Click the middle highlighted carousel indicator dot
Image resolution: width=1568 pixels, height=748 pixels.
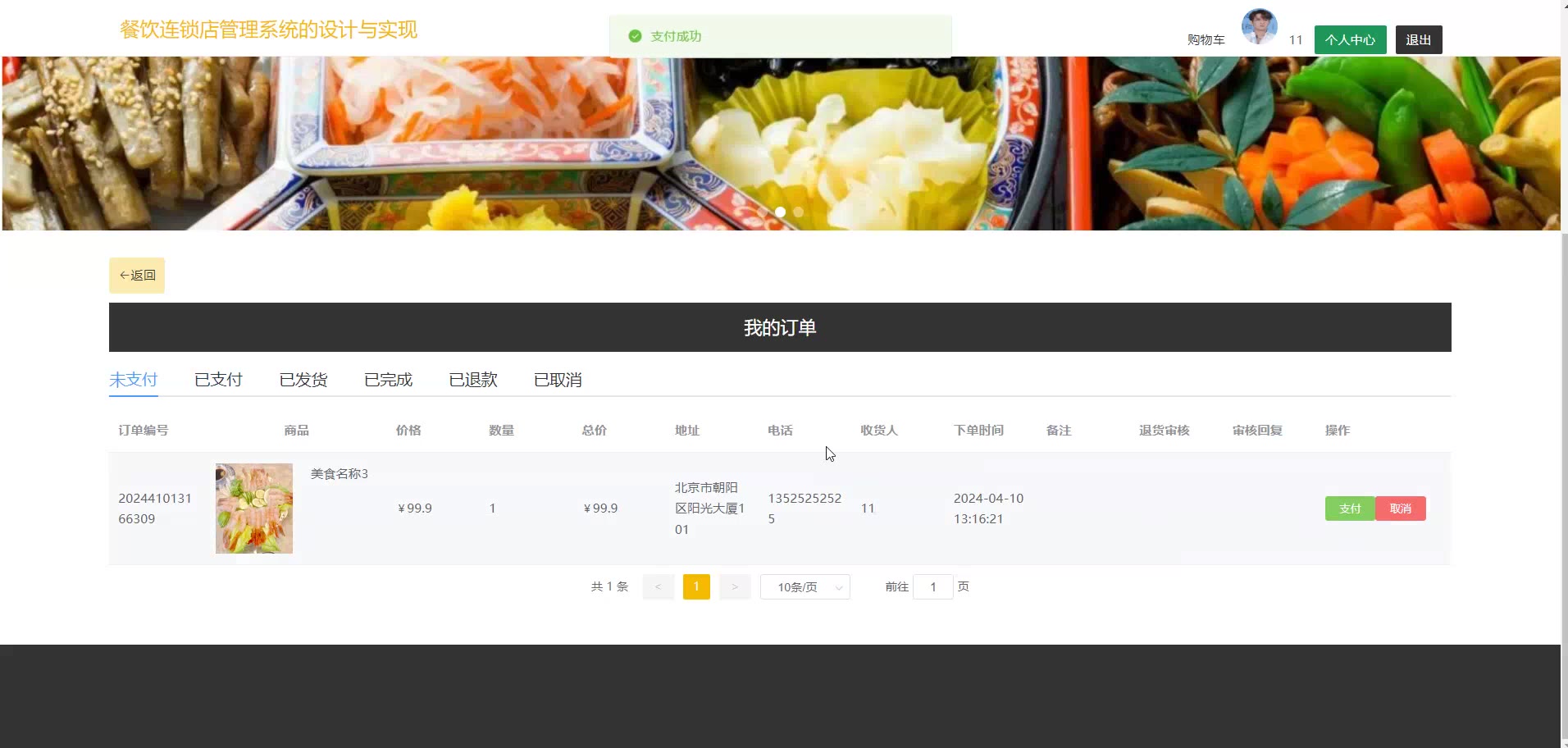click(780, 212)
